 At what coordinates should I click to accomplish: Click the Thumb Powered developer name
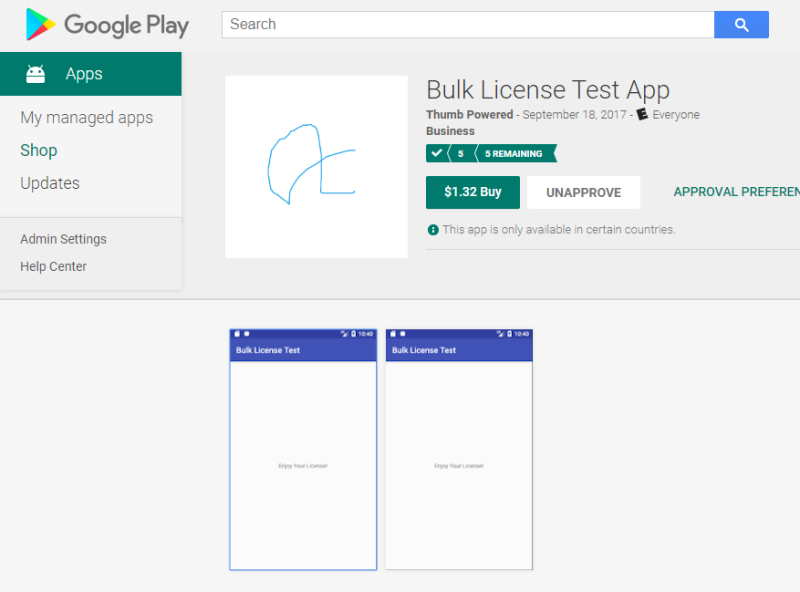pos(469,114)
